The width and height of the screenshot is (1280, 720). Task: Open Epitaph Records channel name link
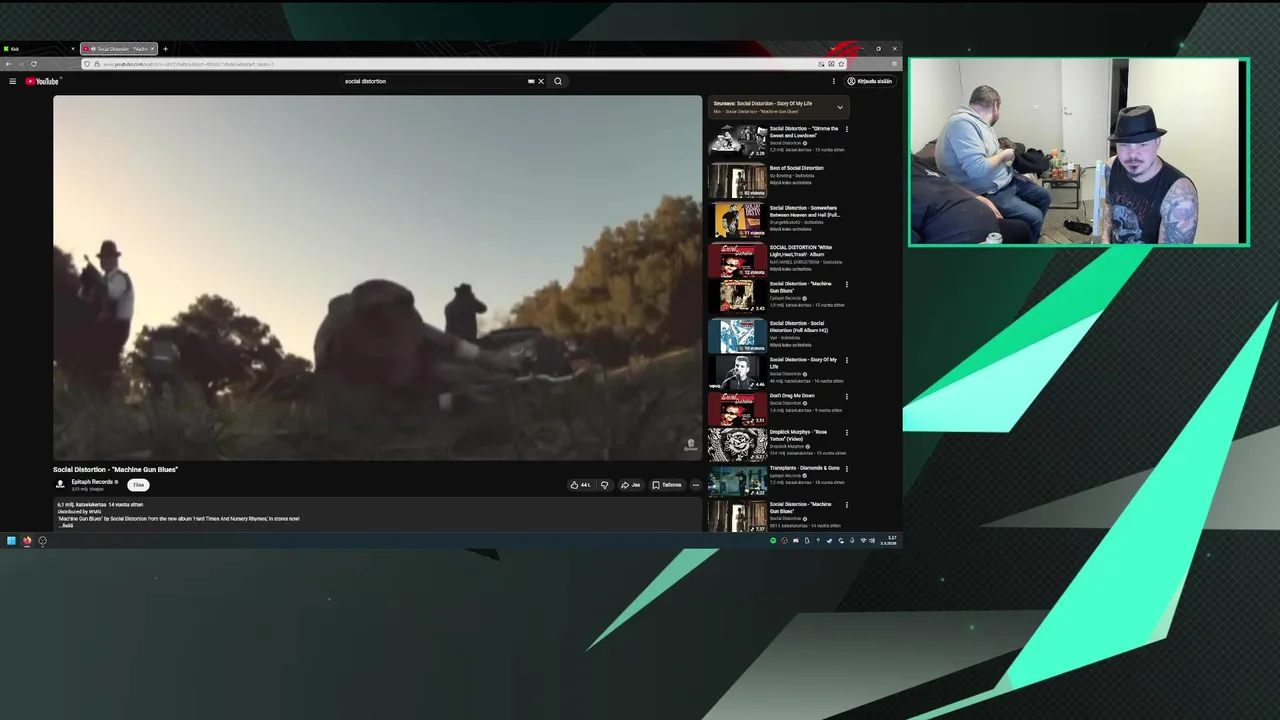pos(92,482)
